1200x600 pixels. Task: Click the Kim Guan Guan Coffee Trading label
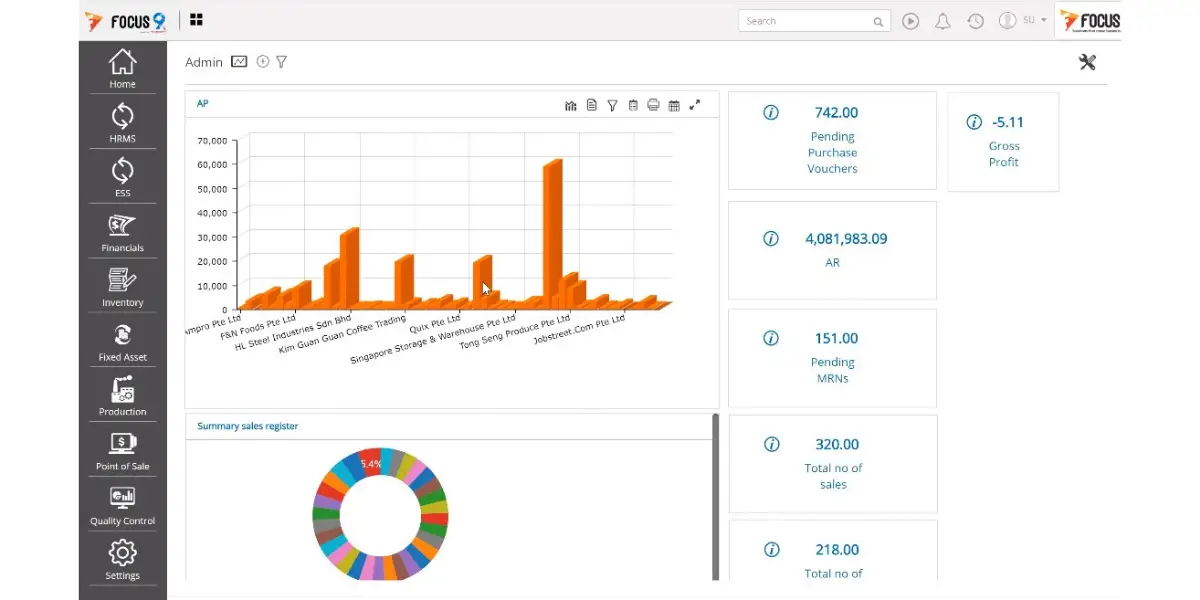point(342,335)
